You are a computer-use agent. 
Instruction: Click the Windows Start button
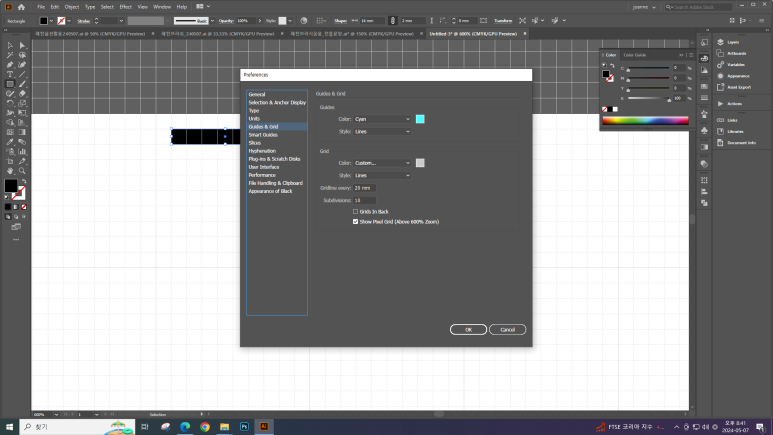[x=9, y=427]
